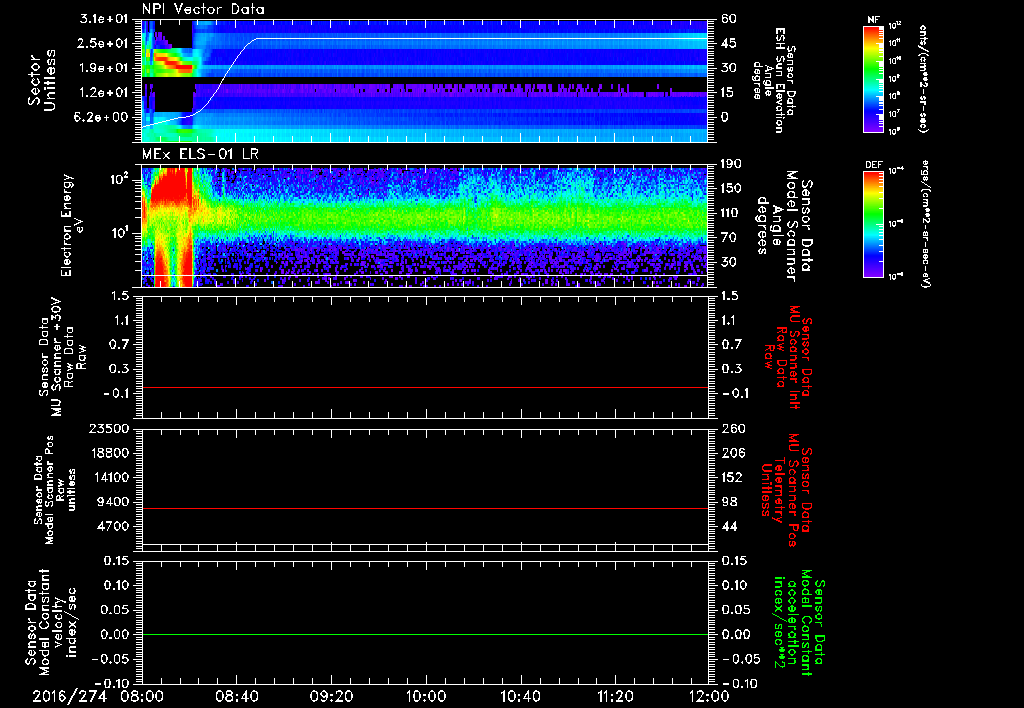Viewport: 1024px width, 708px height.
Task: Click the 70 scanner angle tick label
Action: pos(728,238)
